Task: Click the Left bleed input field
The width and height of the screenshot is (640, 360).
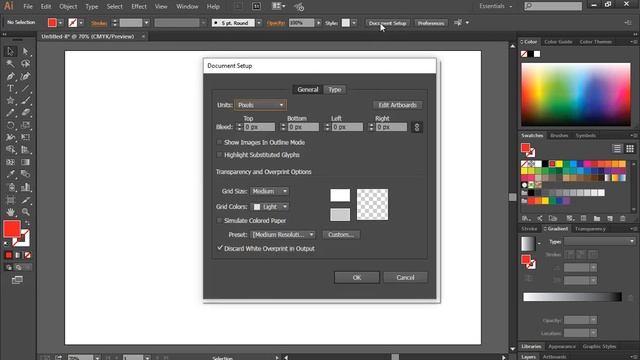Action: pyautogui.click(x=347, y=127)
